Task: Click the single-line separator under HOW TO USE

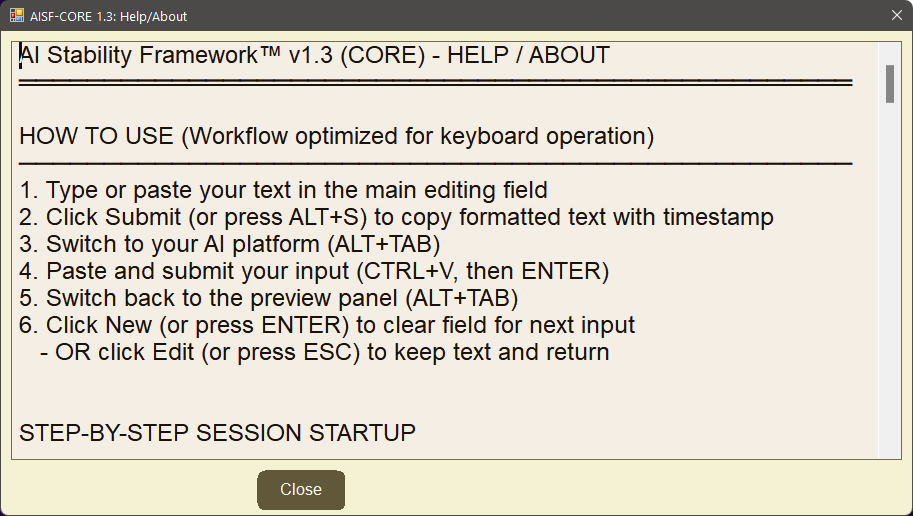Action: pos(435,162)
